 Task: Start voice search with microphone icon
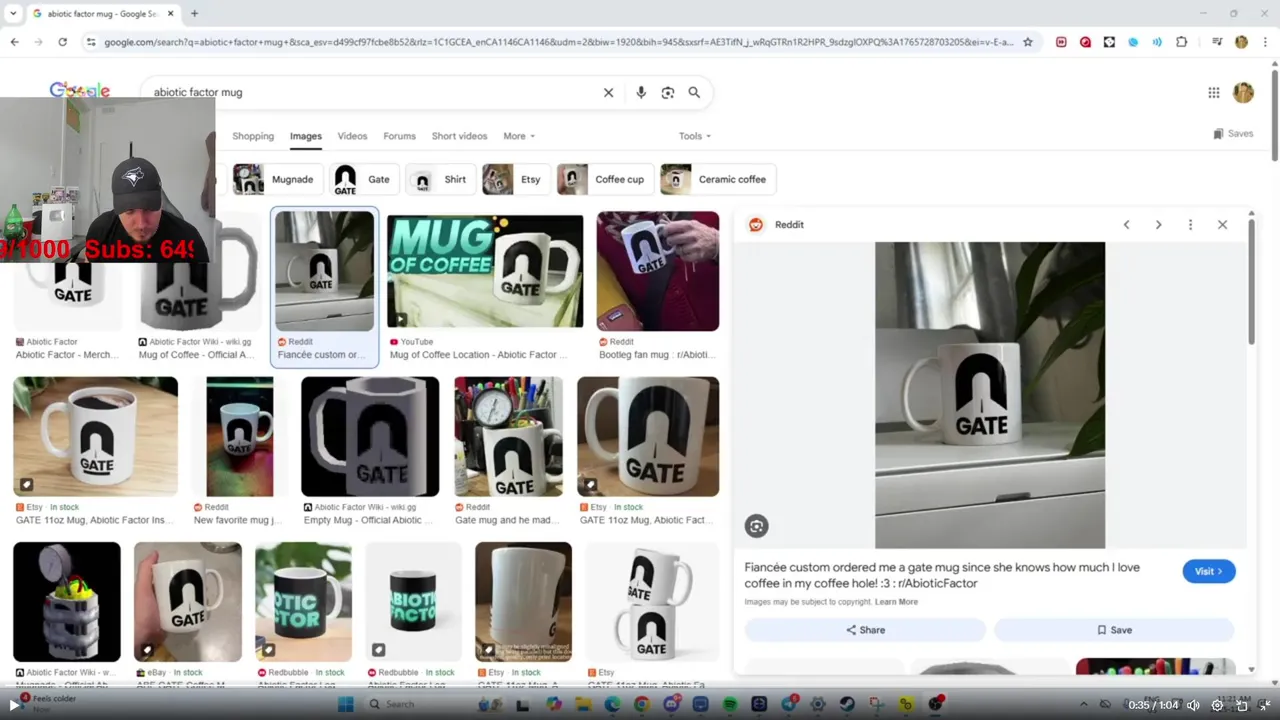641,92
